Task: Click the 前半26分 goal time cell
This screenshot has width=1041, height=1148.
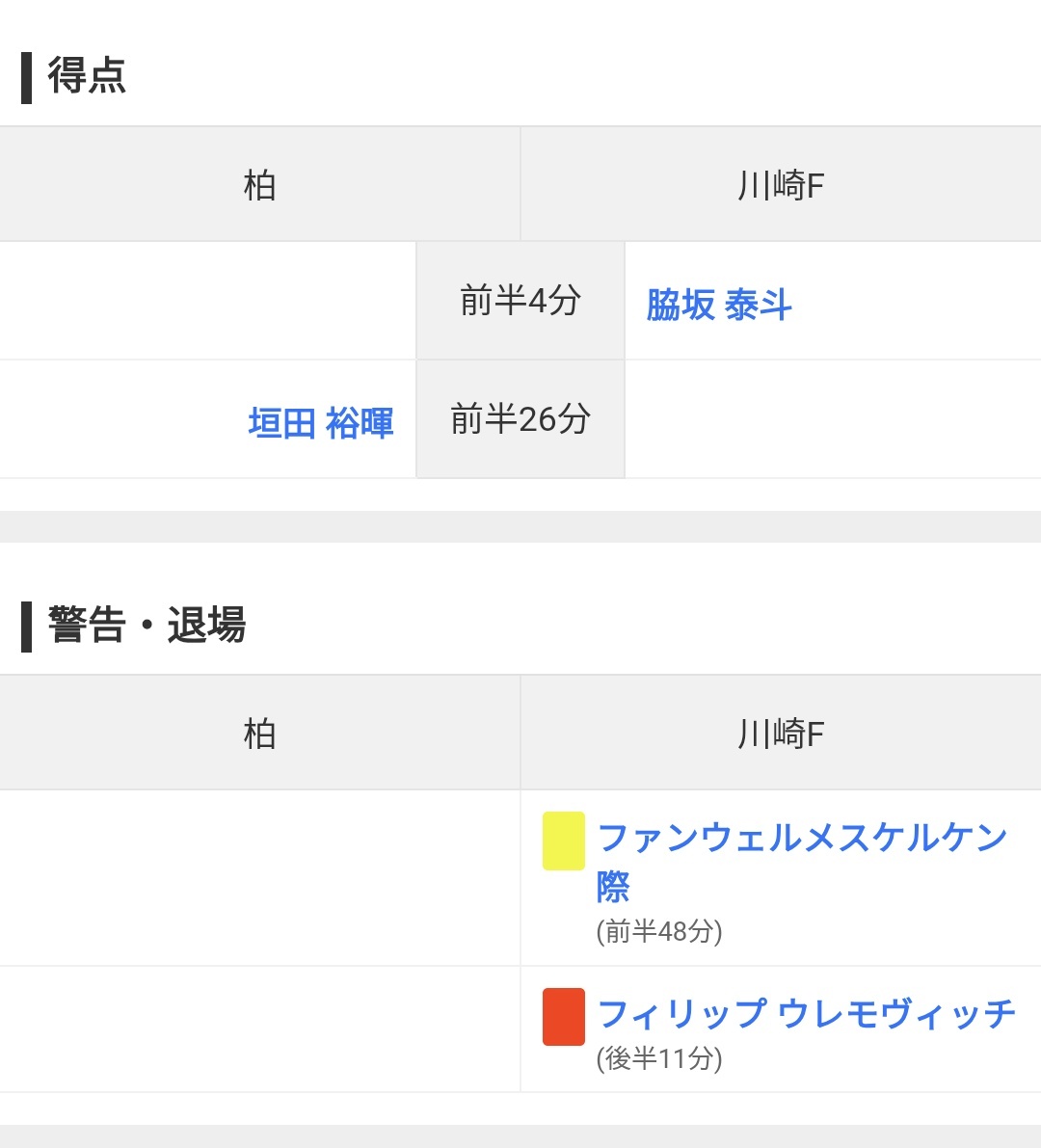Action: [x=520, y=419]
